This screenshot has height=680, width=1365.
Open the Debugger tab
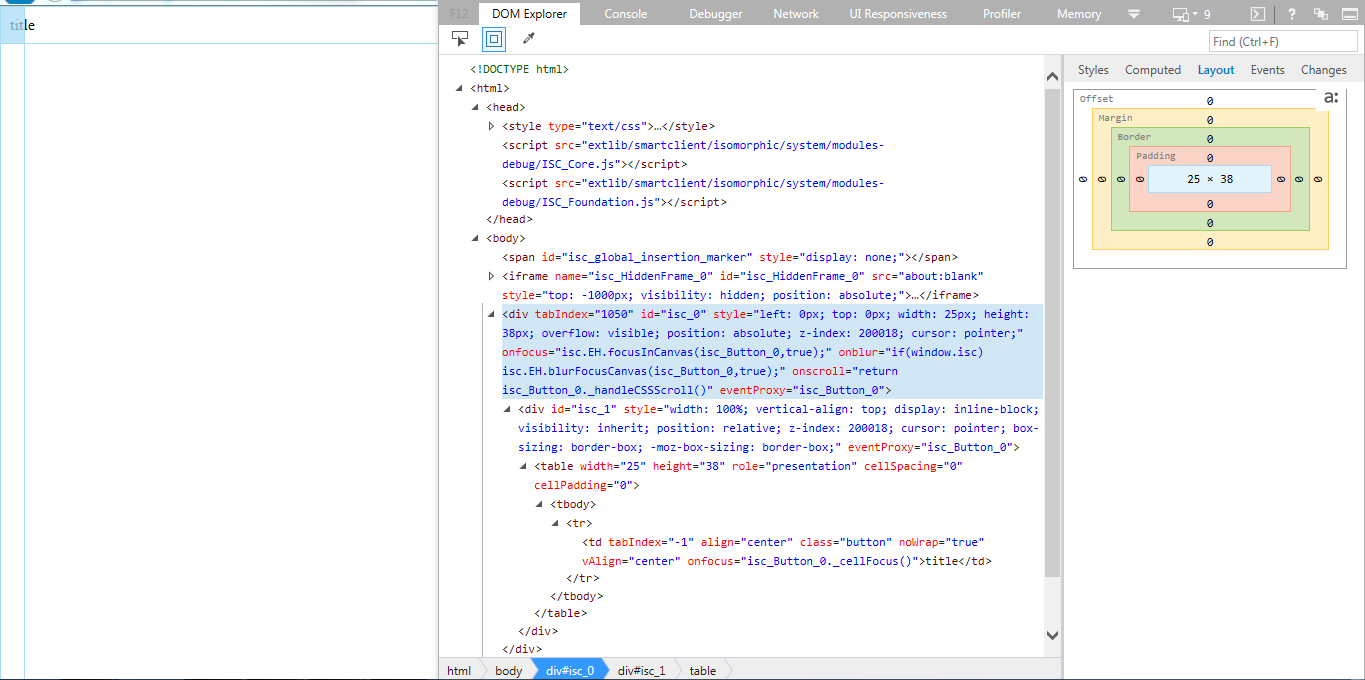click(x=716, y=14)
